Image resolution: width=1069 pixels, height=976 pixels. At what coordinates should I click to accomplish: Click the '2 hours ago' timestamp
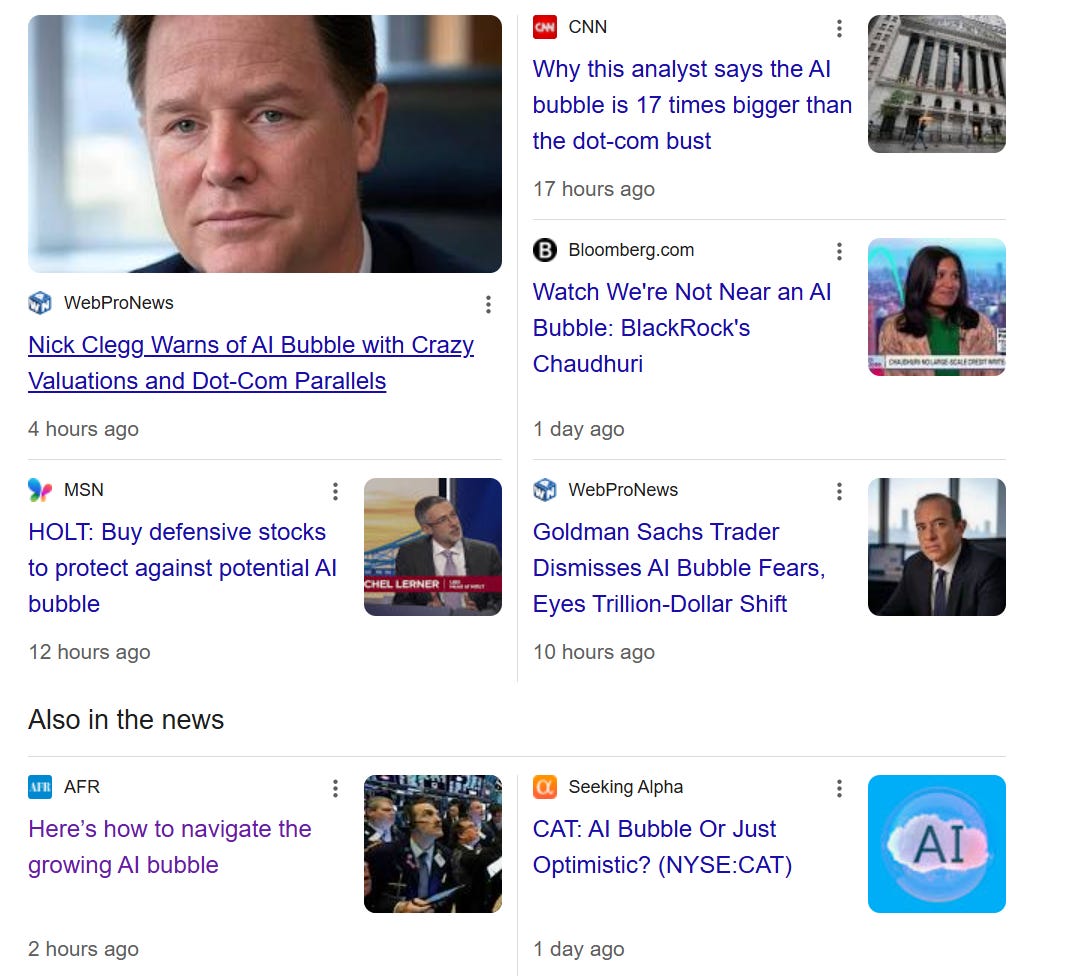click(x=83, y=949)
